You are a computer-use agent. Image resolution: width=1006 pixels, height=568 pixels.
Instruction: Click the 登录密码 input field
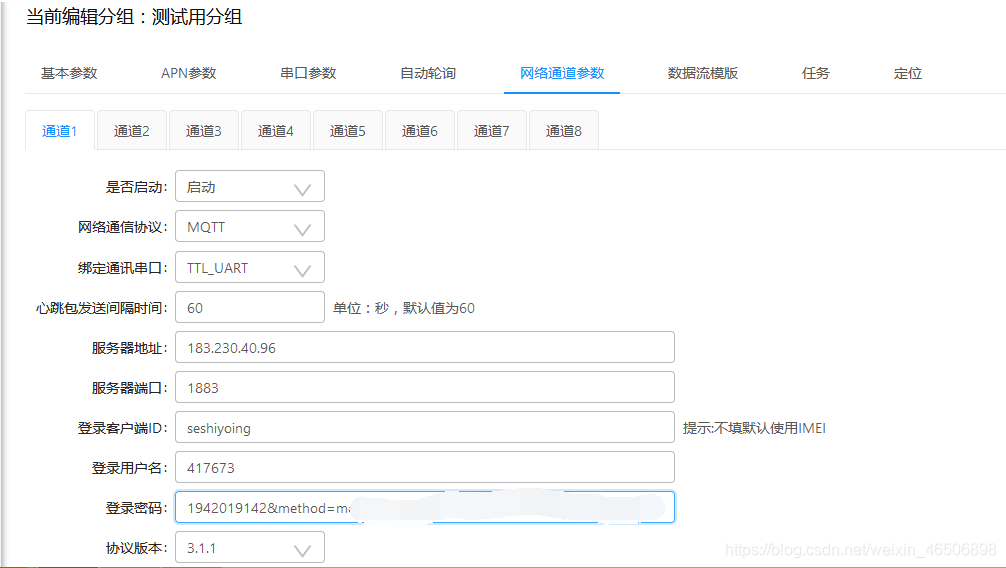click(x=425, y=507)
